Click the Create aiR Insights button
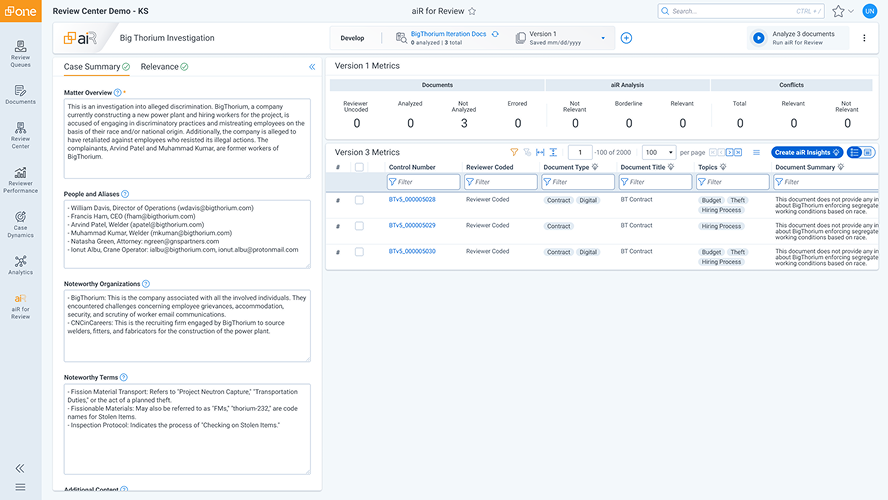The image size is (888, 500). [x=806, y=152]
